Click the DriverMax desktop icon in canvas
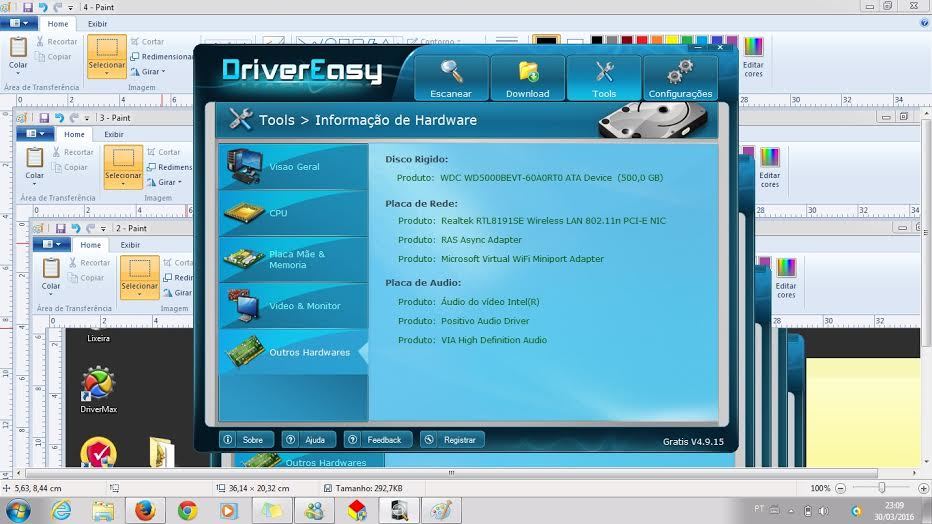The width and height of the screenshot is (932, 524). [98, 390]
